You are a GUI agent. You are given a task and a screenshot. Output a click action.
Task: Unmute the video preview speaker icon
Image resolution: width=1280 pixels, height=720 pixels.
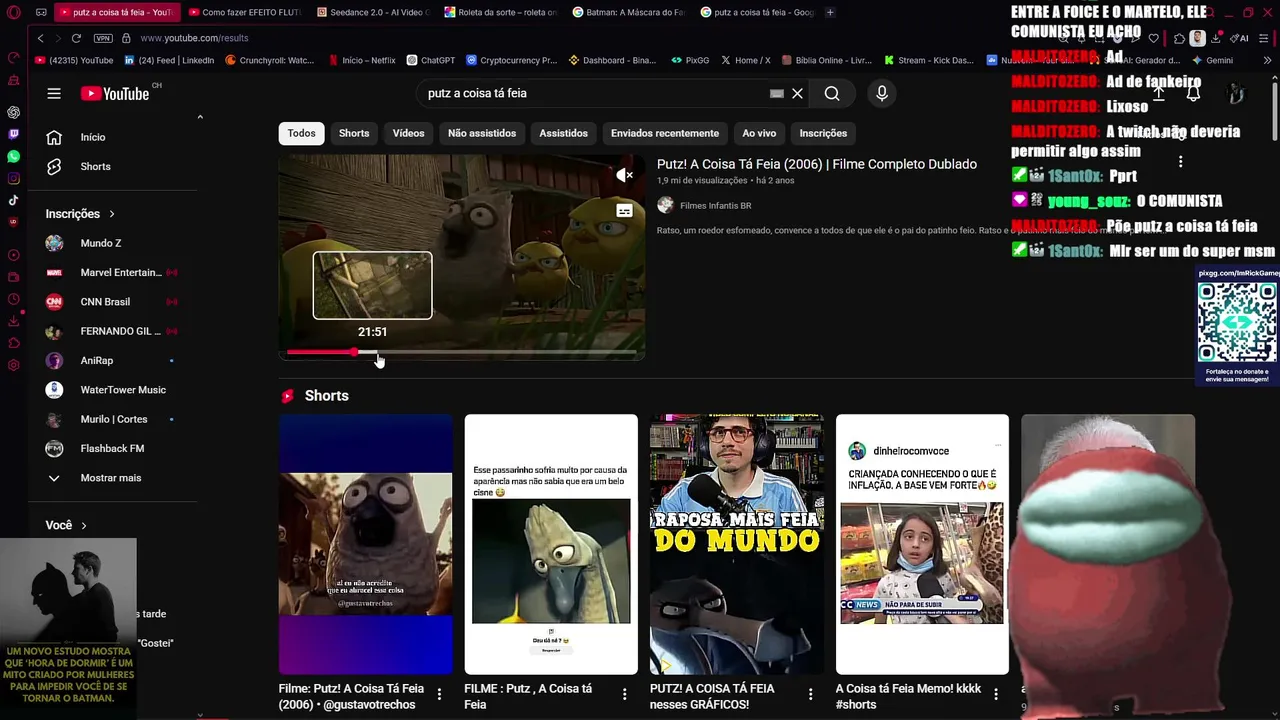click(624, 175)
